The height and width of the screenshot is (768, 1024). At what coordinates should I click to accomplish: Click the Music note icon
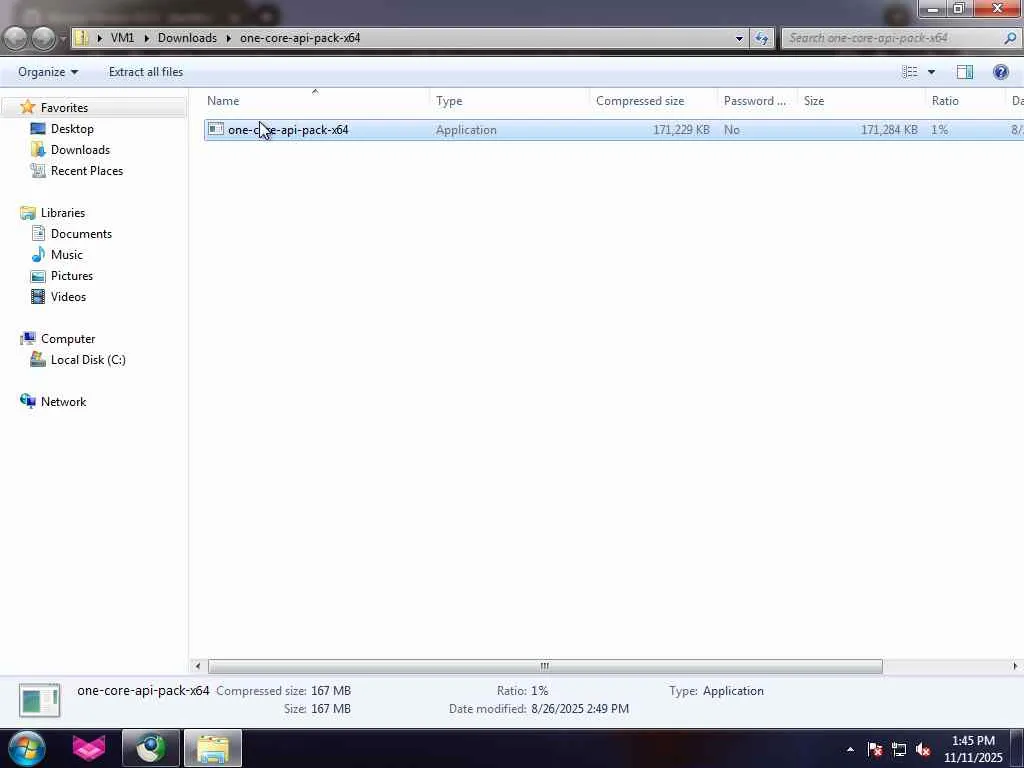click(x=39, y=255)
